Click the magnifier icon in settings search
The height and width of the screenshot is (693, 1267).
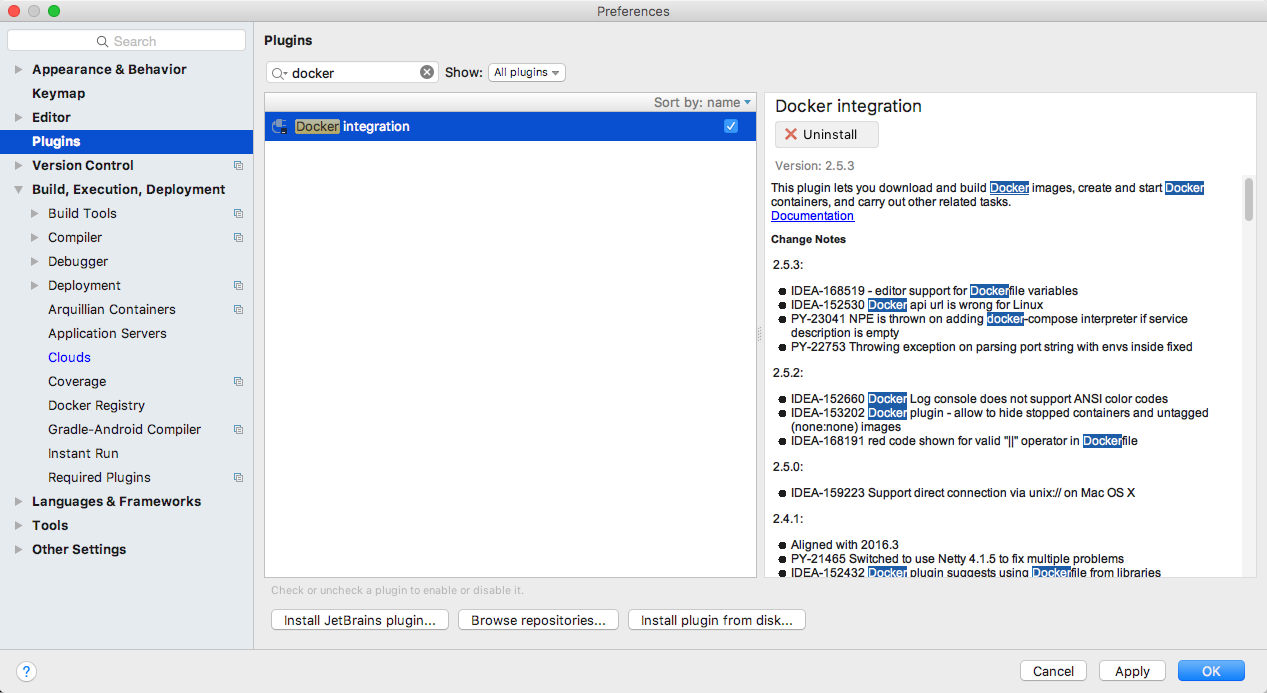coord(102,41)
